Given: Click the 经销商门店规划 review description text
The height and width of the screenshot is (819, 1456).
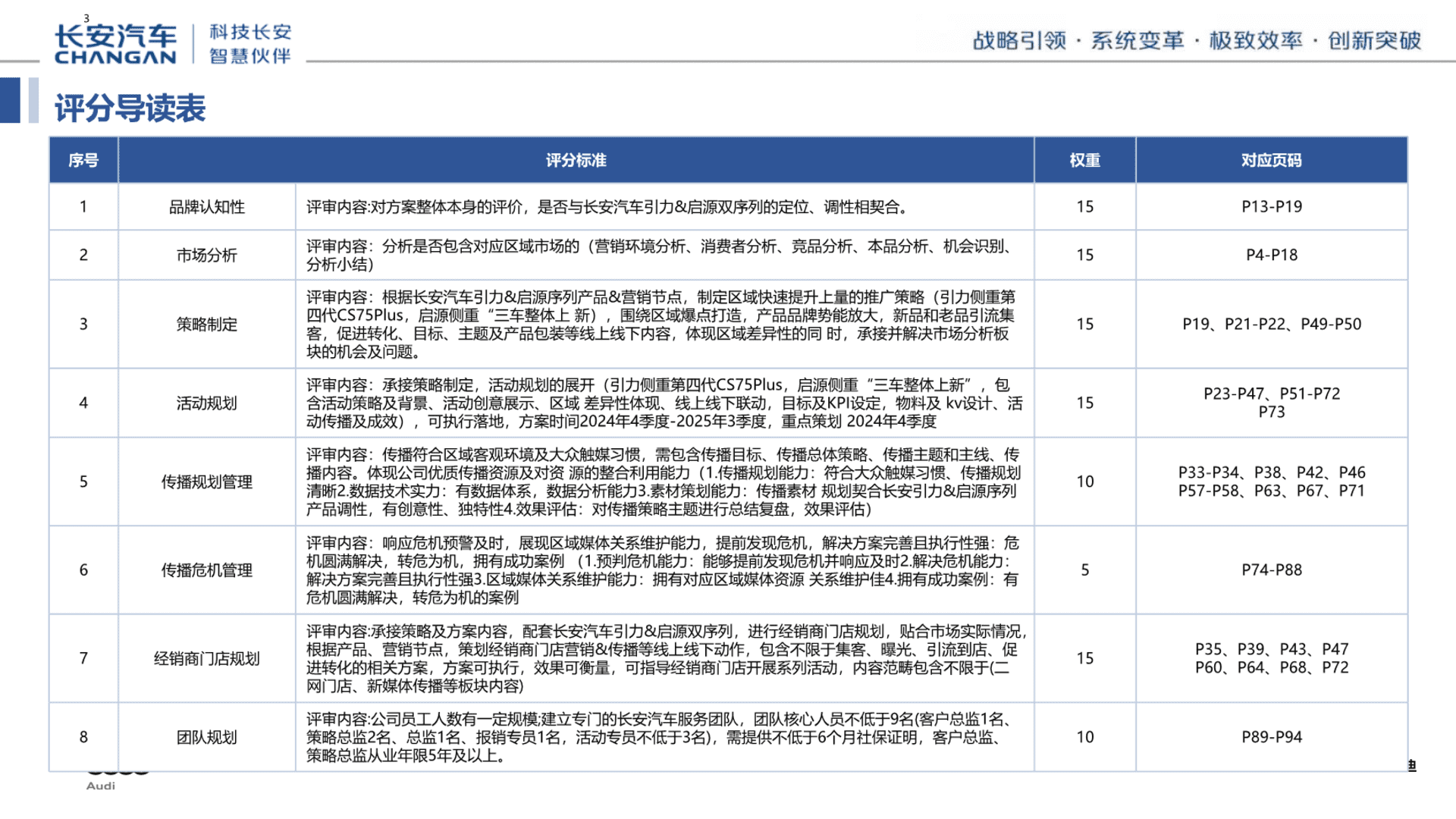Looking at the screenshot, I should click(x=666, y=658).
